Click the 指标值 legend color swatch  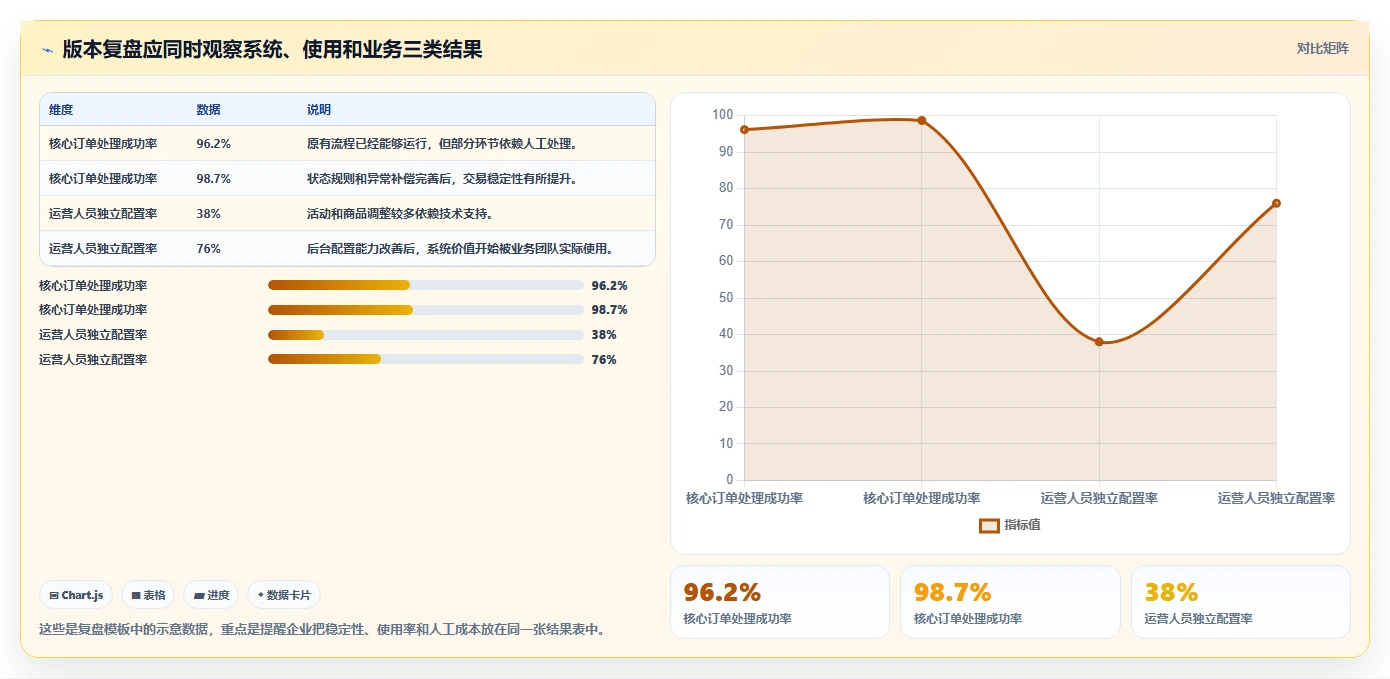pos(989,525)
